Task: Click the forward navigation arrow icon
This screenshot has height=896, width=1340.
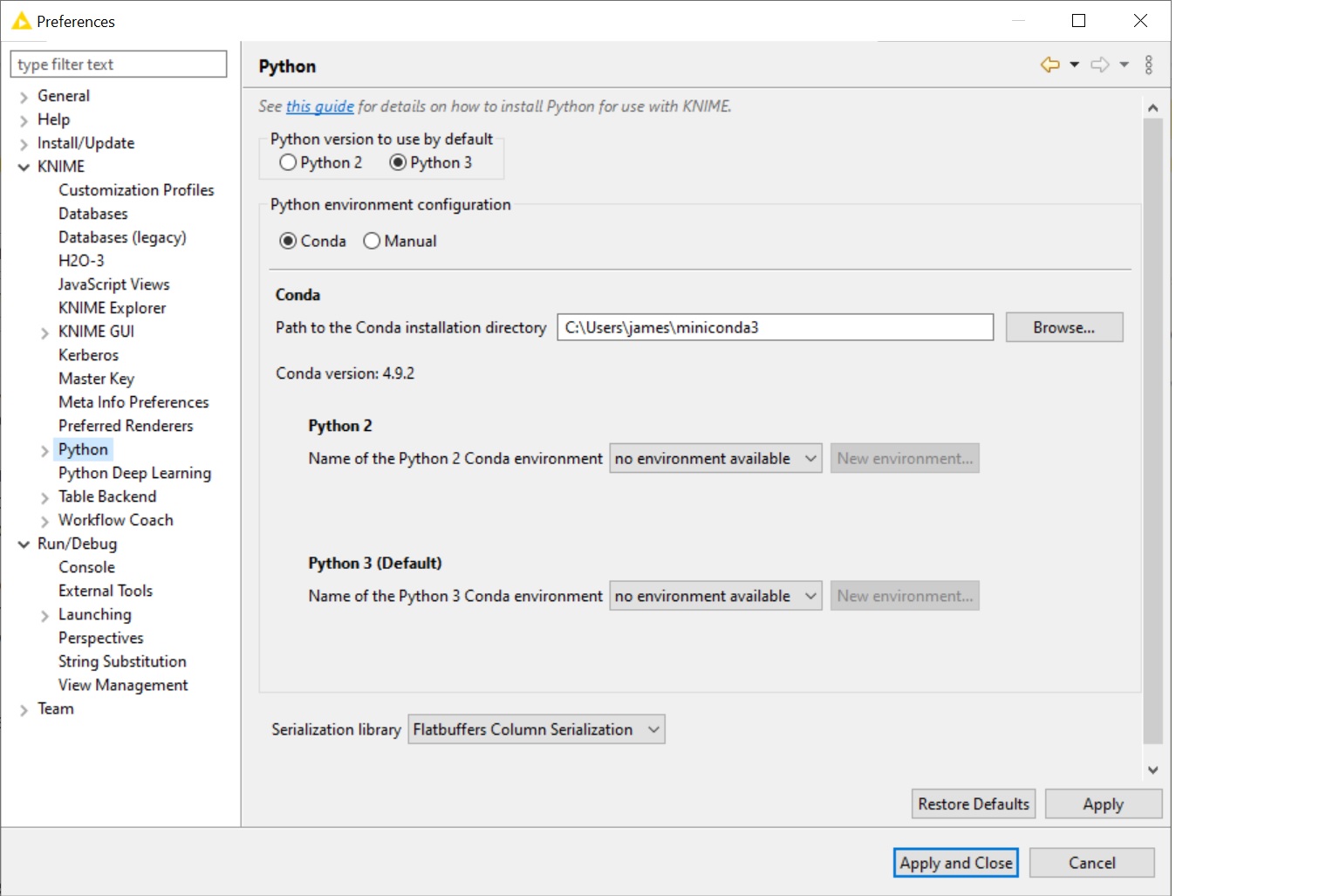Action: [x=1100, y=65]
